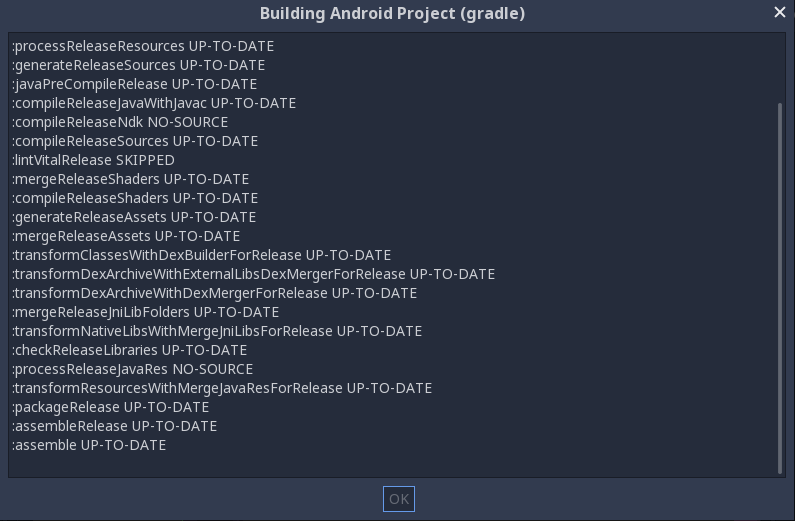Click on ':compileReleaseJavaWithJavac' log entry
Screen dimensions: 795x521
[154, 103]
